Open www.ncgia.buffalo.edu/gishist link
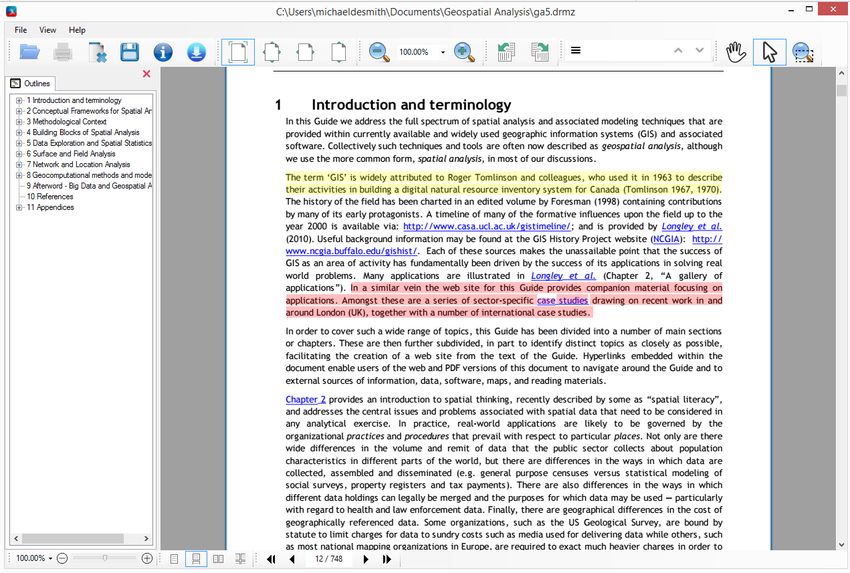The width and height of the screenshot is (850, 573). [351, 251]
